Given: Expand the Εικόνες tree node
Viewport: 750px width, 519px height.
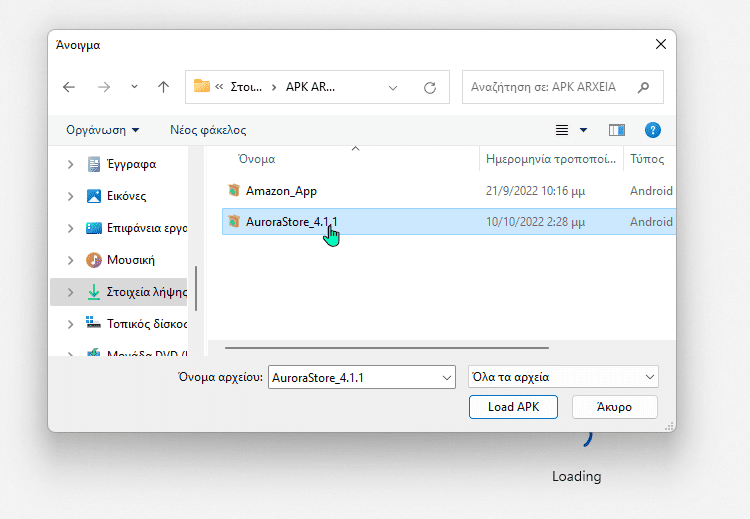Looking at the screenshot, I should tap(71, 196).
